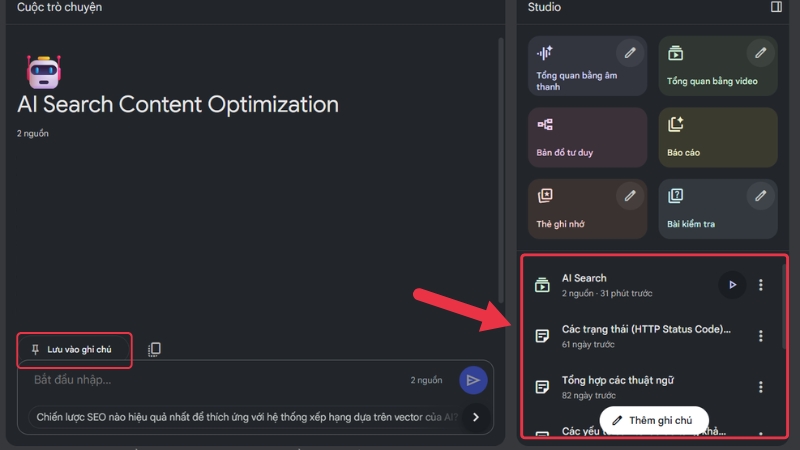Click the edit pencil on Tổng quan bằng video
The height and width of the screenshot is (450, 800).
(x=760, y=52)
